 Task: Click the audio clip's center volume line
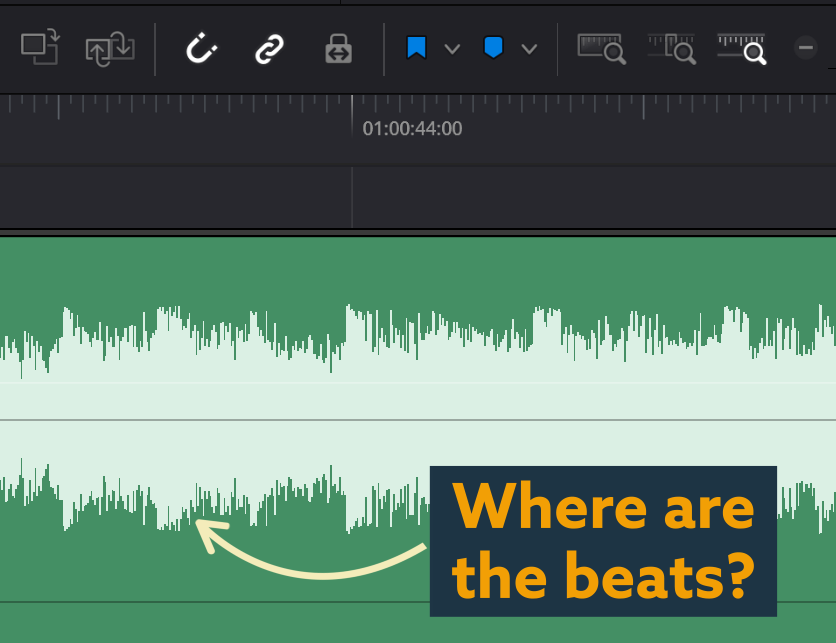[300, 420]
